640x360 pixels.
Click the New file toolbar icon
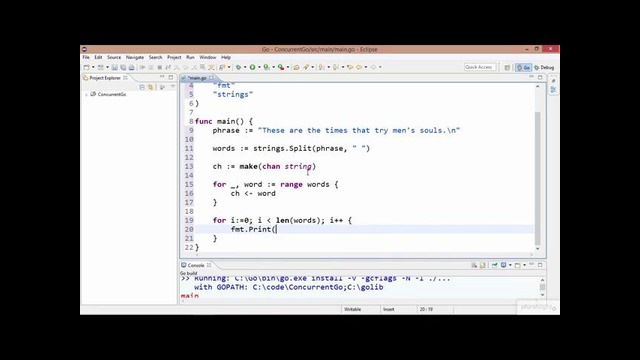point(87,67)
